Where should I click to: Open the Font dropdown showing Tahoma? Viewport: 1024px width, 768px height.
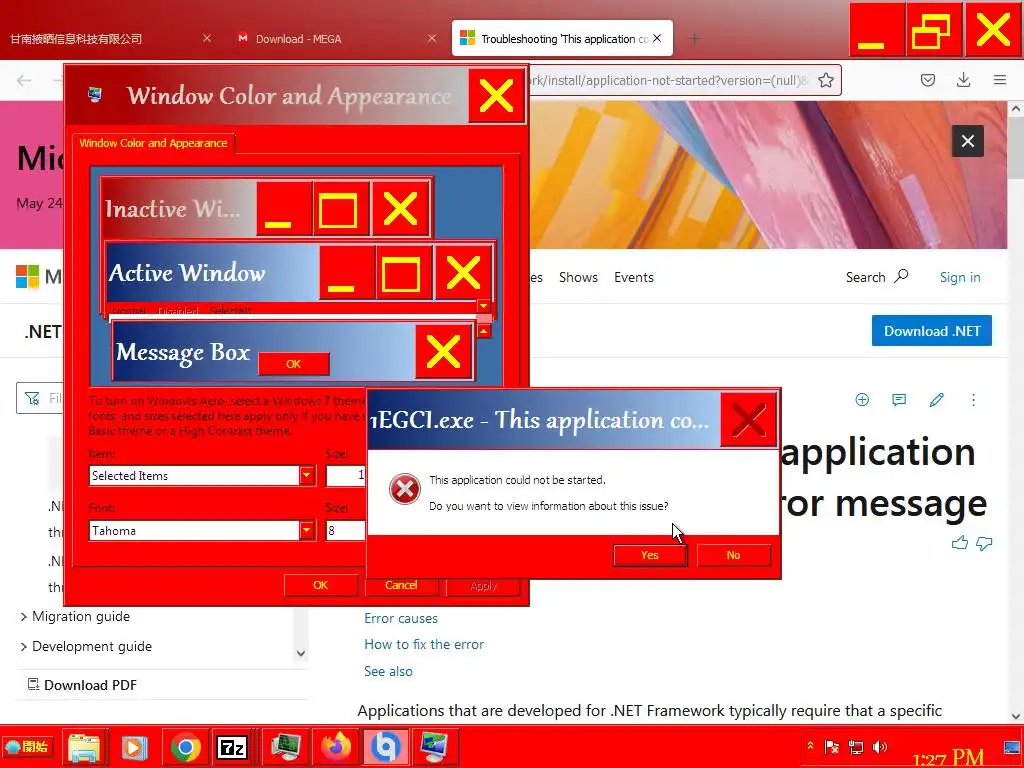308,530
